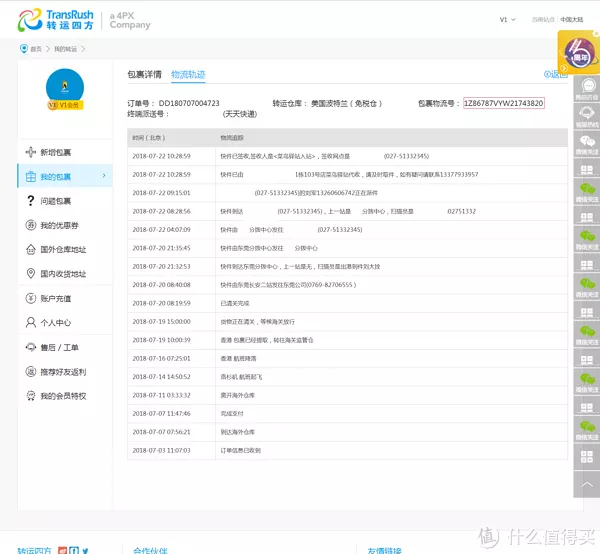The width and height of the screenshot is (600, 554).
Task: Click the arrow on the anniversary banner
Action: click(563, 68)
